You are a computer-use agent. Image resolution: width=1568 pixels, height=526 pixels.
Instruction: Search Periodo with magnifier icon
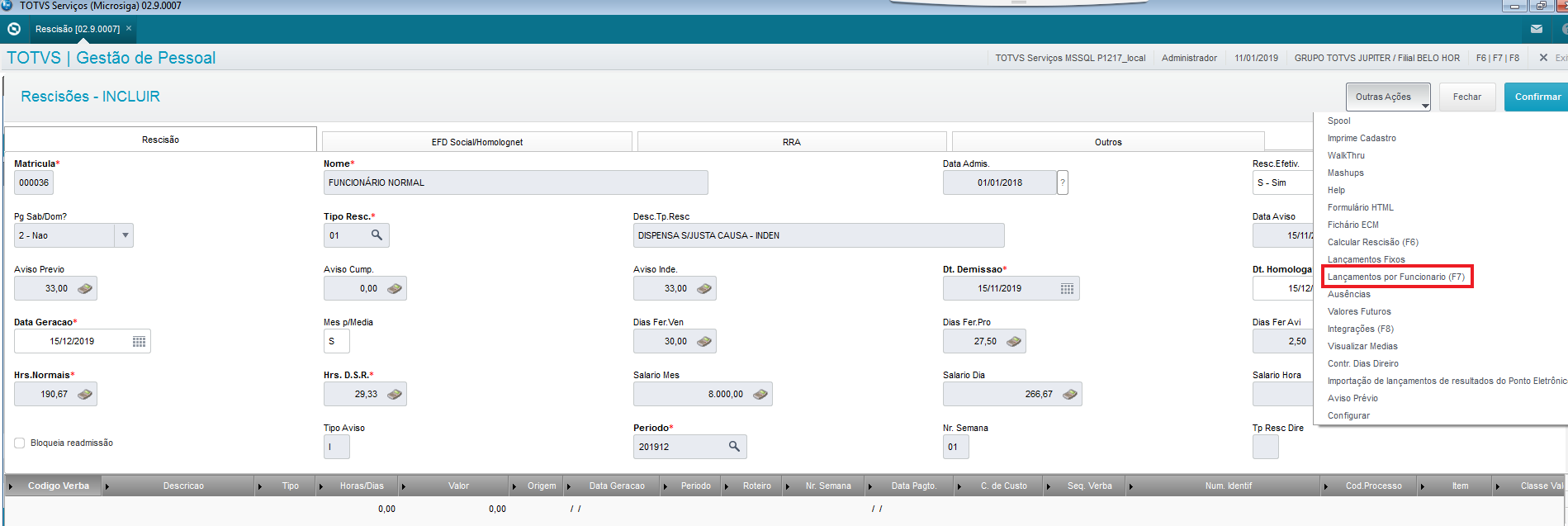pos(734,447)
